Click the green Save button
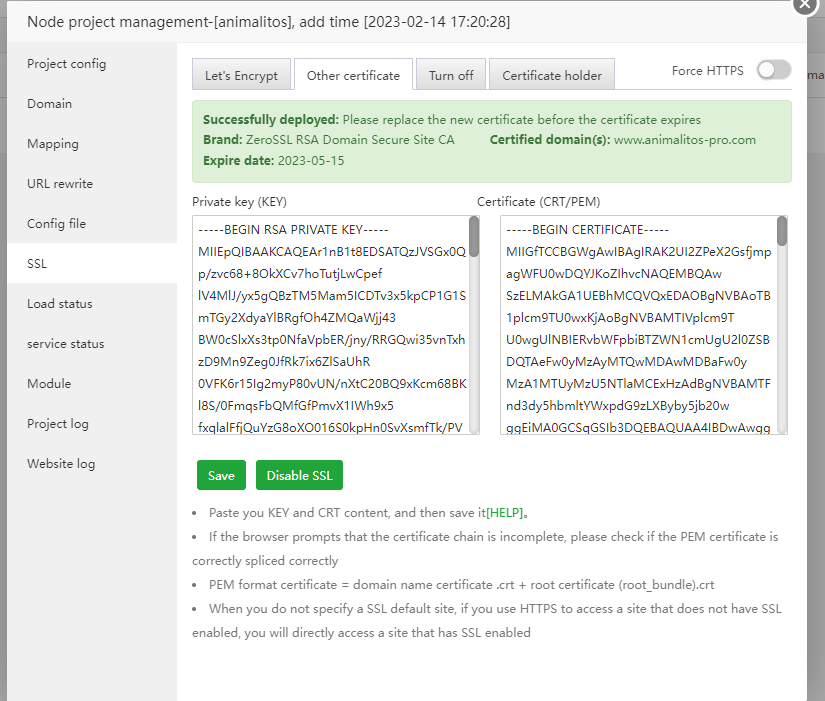 coord(221,476)
